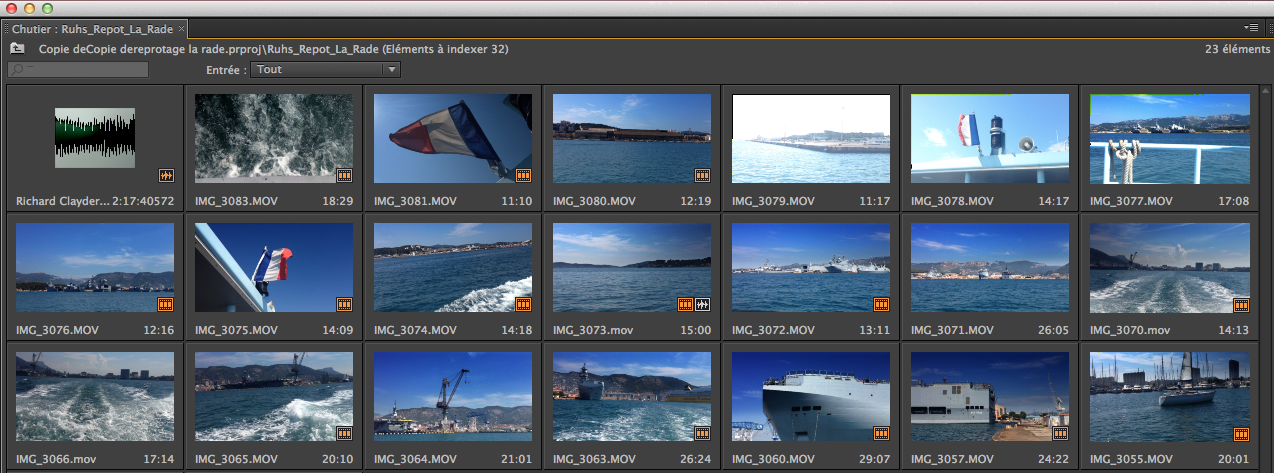
Task: Select the IMG_3080.MOV clip thumbnail
Action: coord(631,138)
